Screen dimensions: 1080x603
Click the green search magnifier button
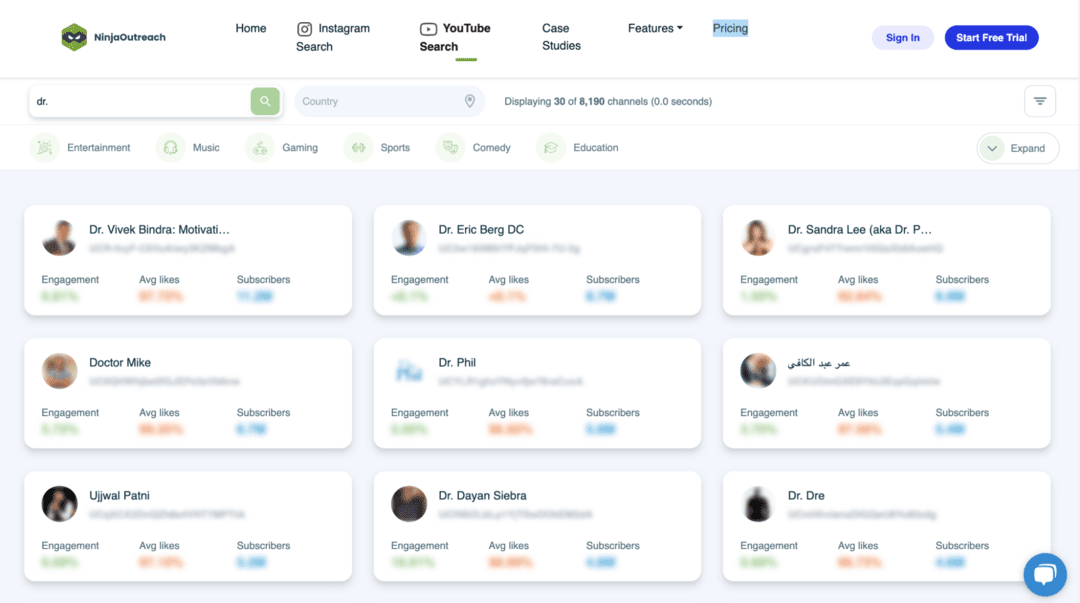tap(264, 101)
